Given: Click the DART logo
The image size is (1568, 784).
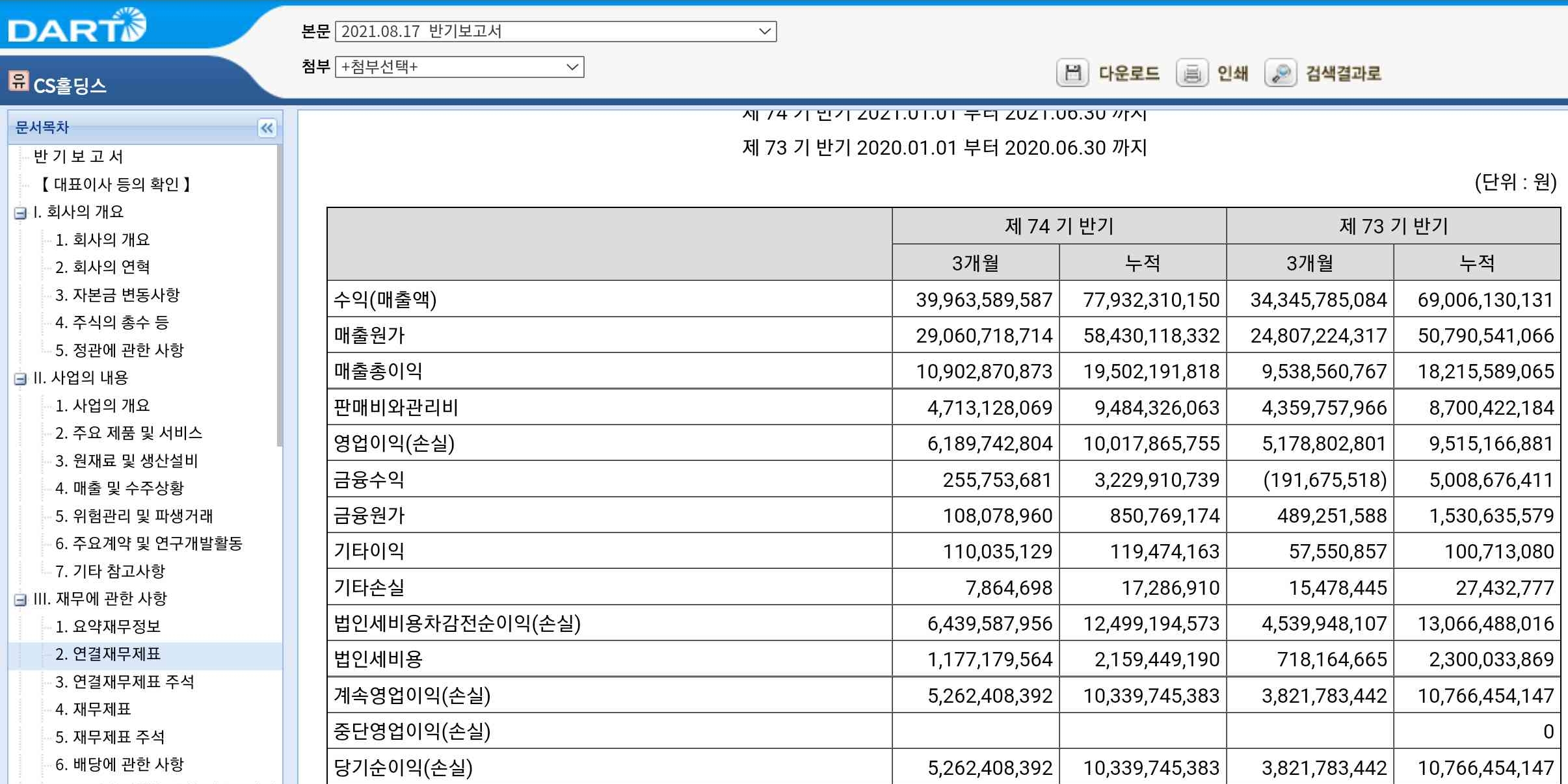Looking at the screenshot, I should click(x=77, y=26).
